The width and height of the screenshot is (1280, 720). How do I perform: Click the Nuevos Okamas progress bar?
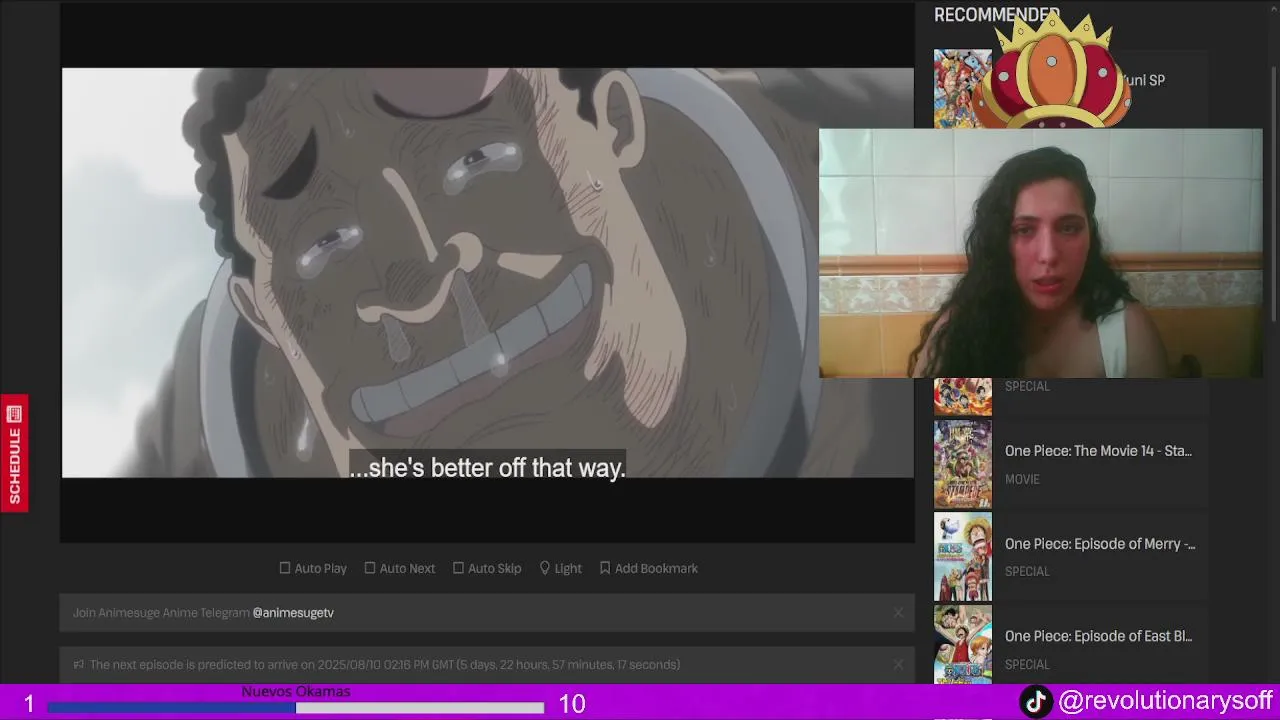296,708
